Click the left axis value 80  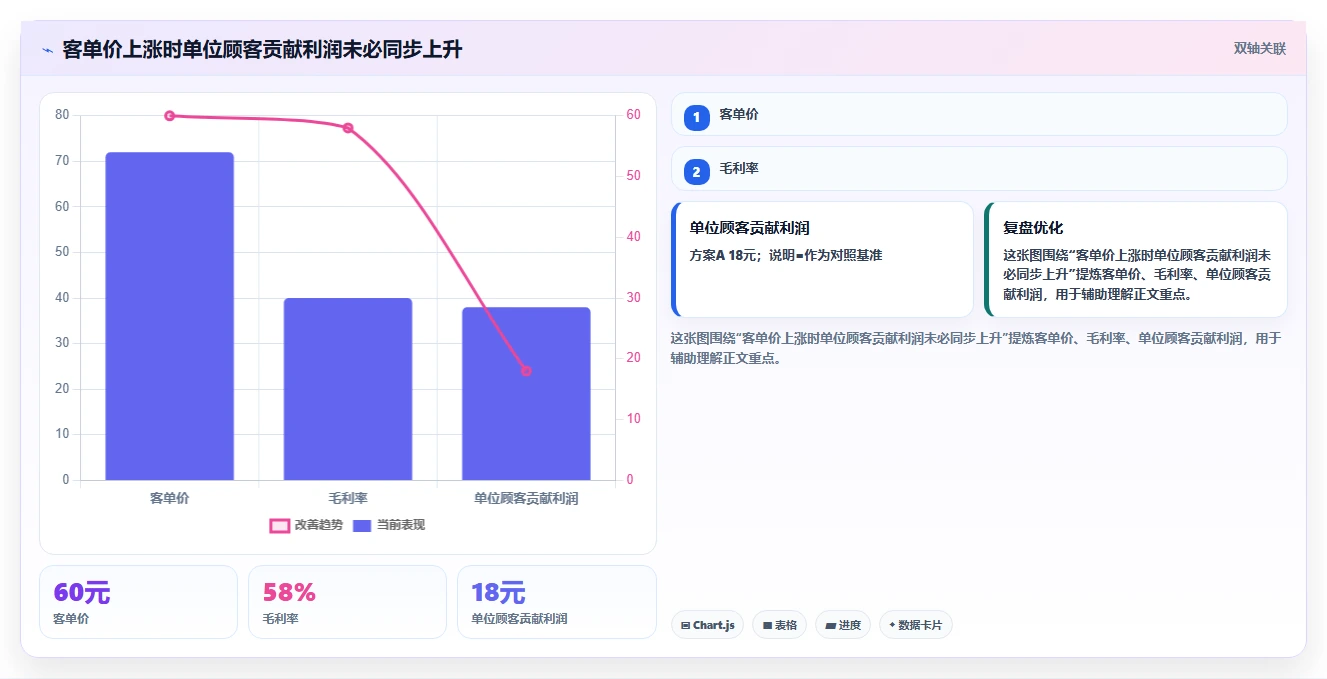coord(62,115)
